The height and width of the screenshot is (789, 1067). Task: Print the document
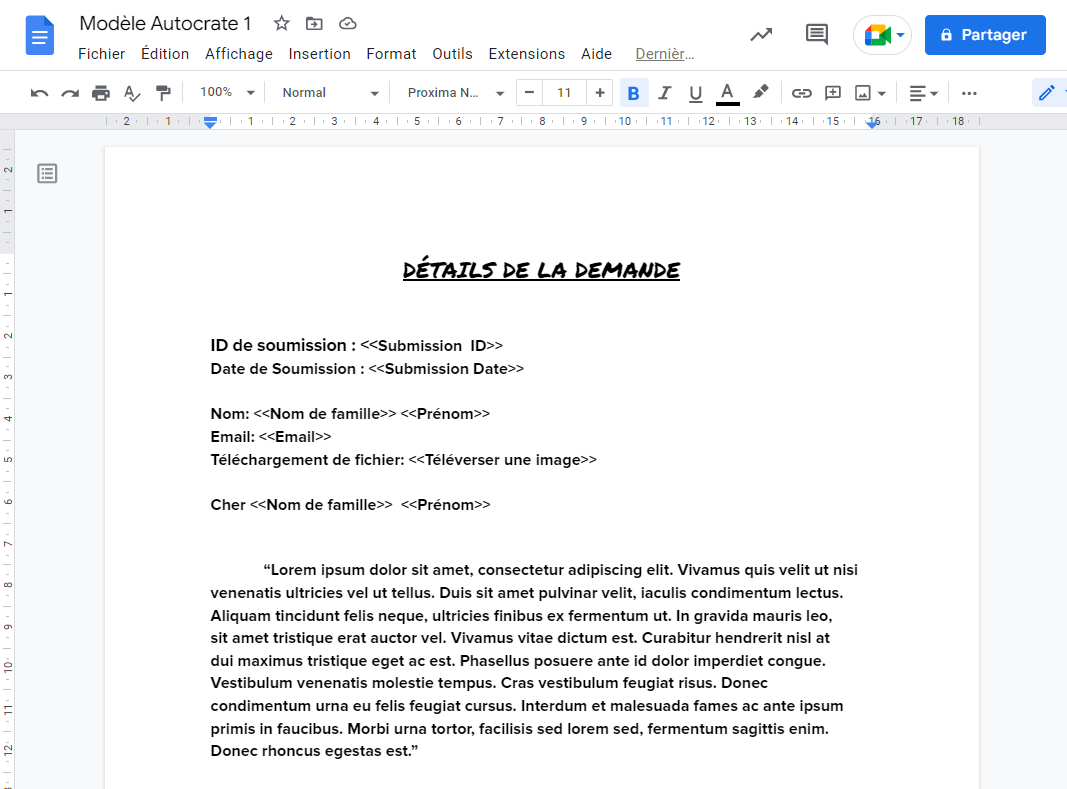(101, 93)
